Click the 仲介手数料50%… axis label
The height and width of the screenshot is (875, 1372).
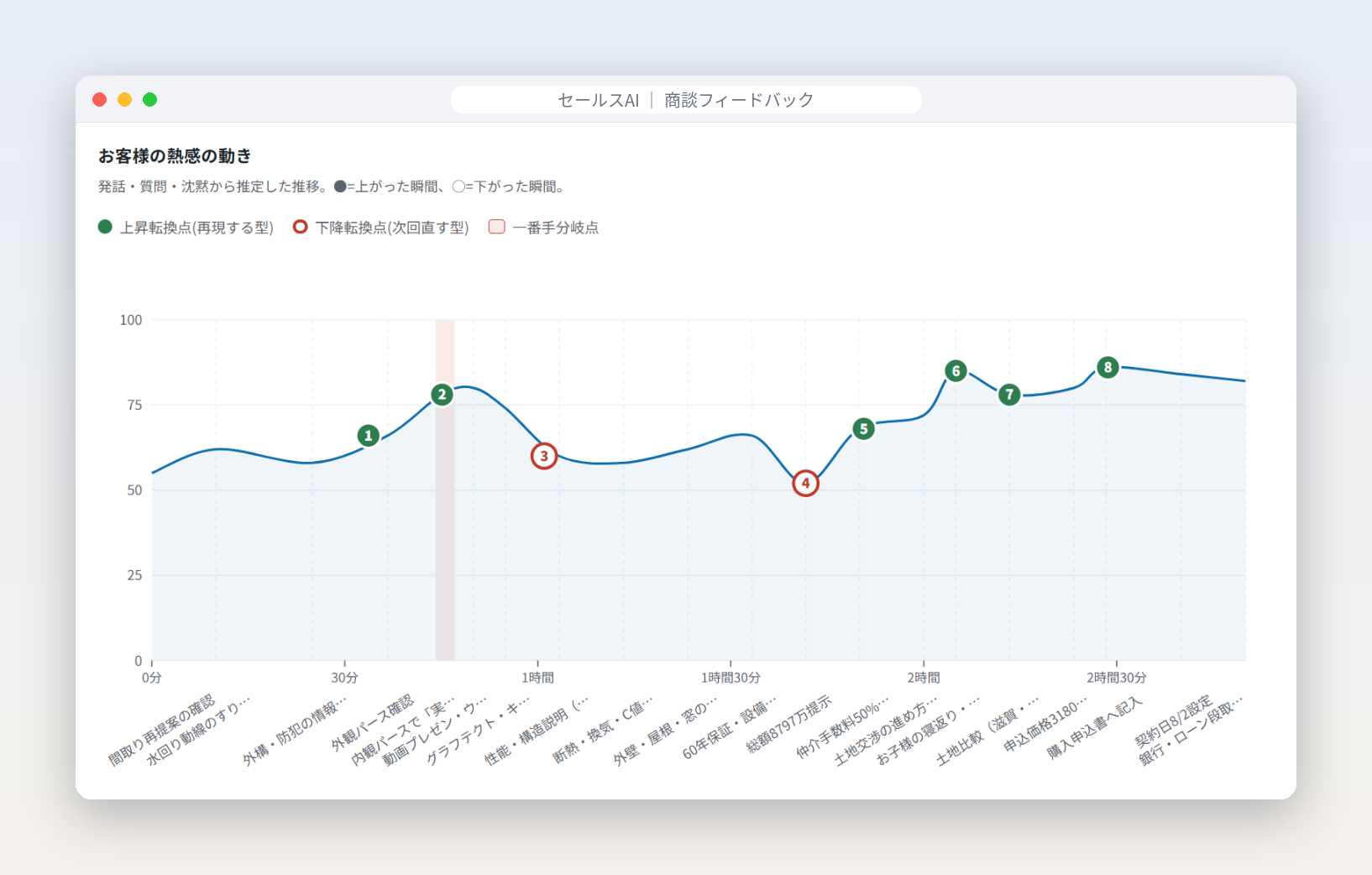click(842, 728)
